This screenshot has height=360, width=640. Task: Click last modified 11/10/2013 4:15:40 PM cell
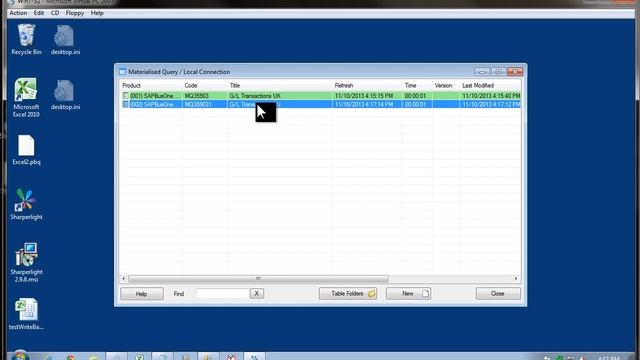point(491,96)
